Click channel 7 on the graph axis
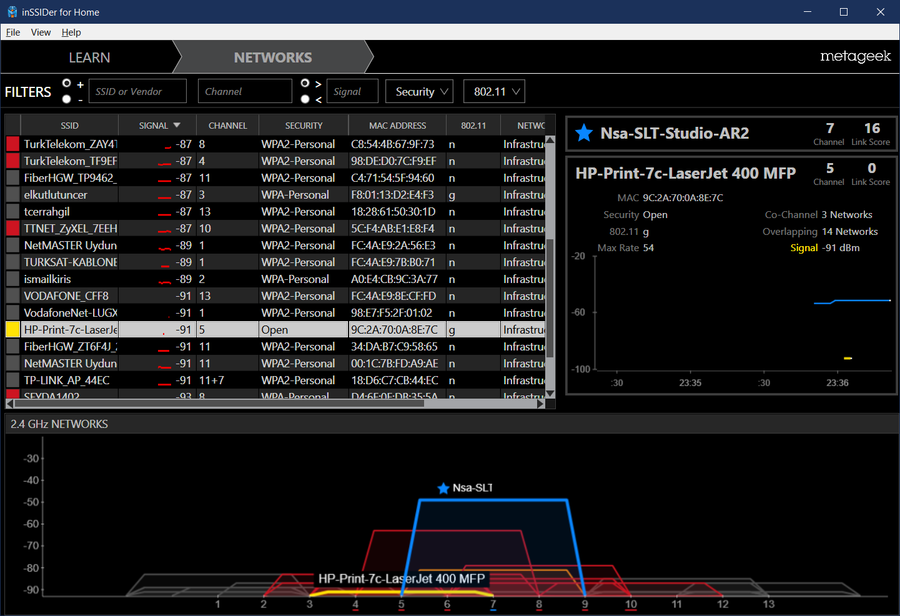The height and width of the screenshot is (616, 900). coord(493,603)
